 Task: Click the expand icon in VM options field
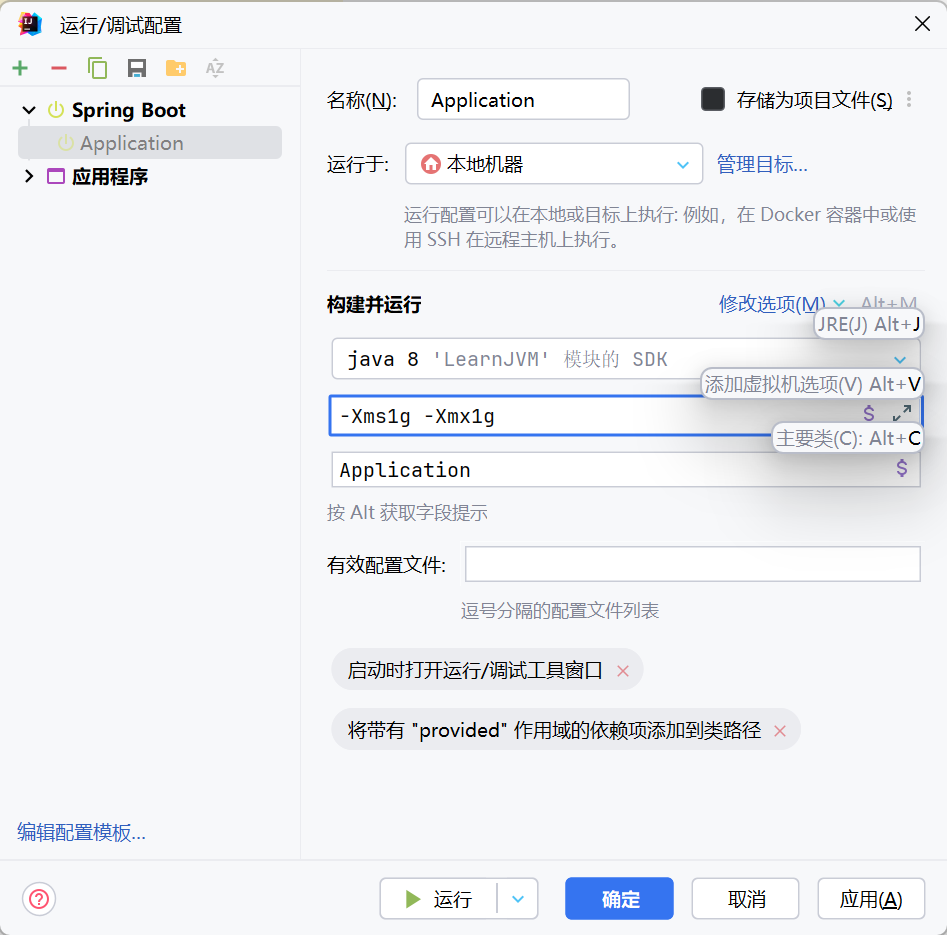pos(902,413)
